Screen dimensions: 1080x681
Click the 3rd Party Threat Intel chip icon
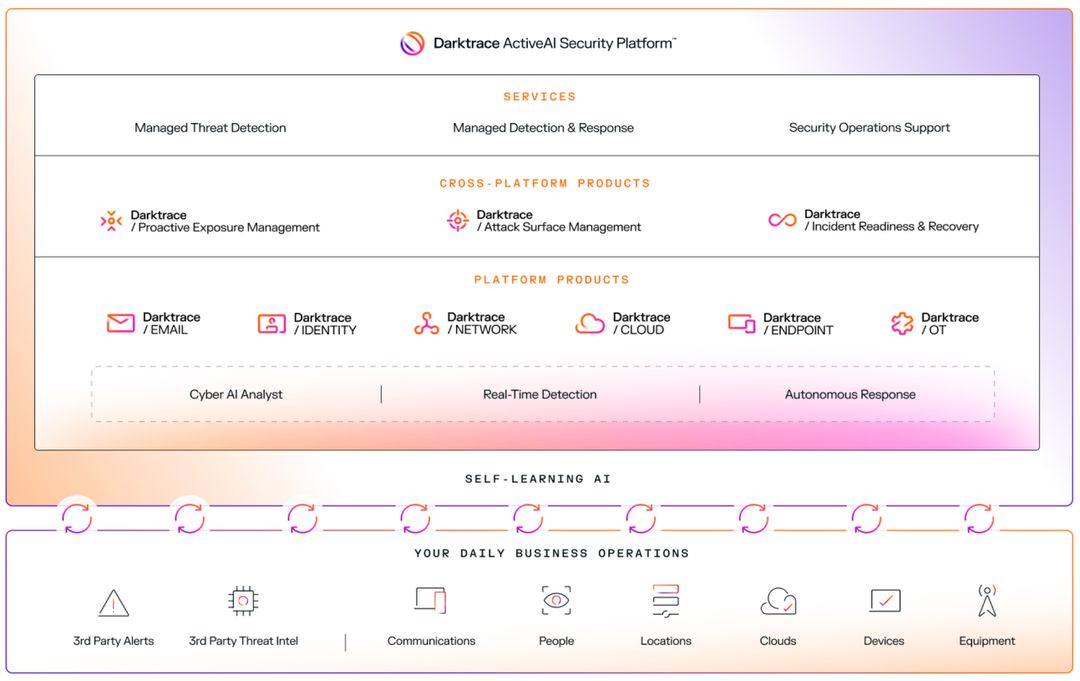pyautogui.click(x=243, y=600)
